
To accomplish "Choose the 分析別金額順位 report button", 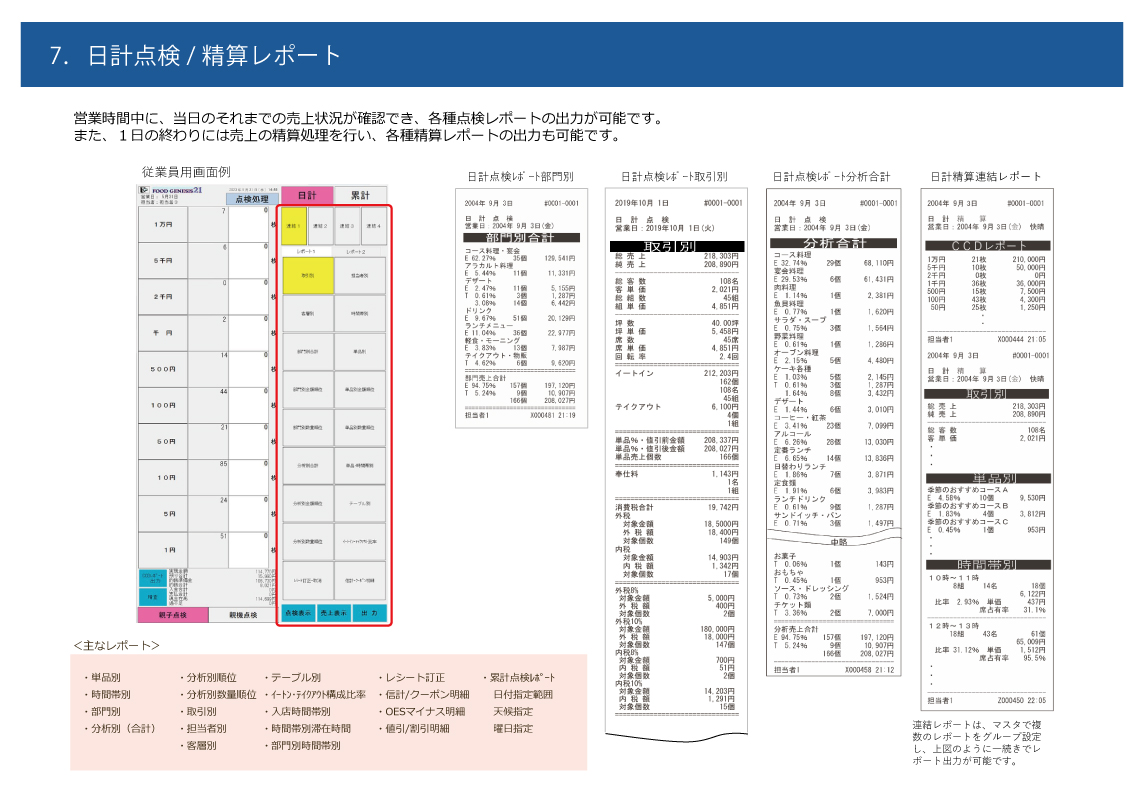I will pyautogui.click(x=308, y=503).
